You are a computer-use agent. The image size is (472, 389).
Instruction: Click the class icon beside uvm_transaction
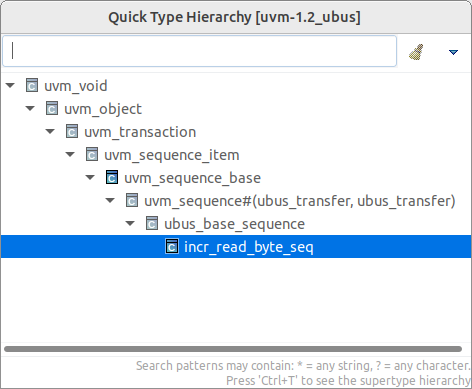point(72,131)
